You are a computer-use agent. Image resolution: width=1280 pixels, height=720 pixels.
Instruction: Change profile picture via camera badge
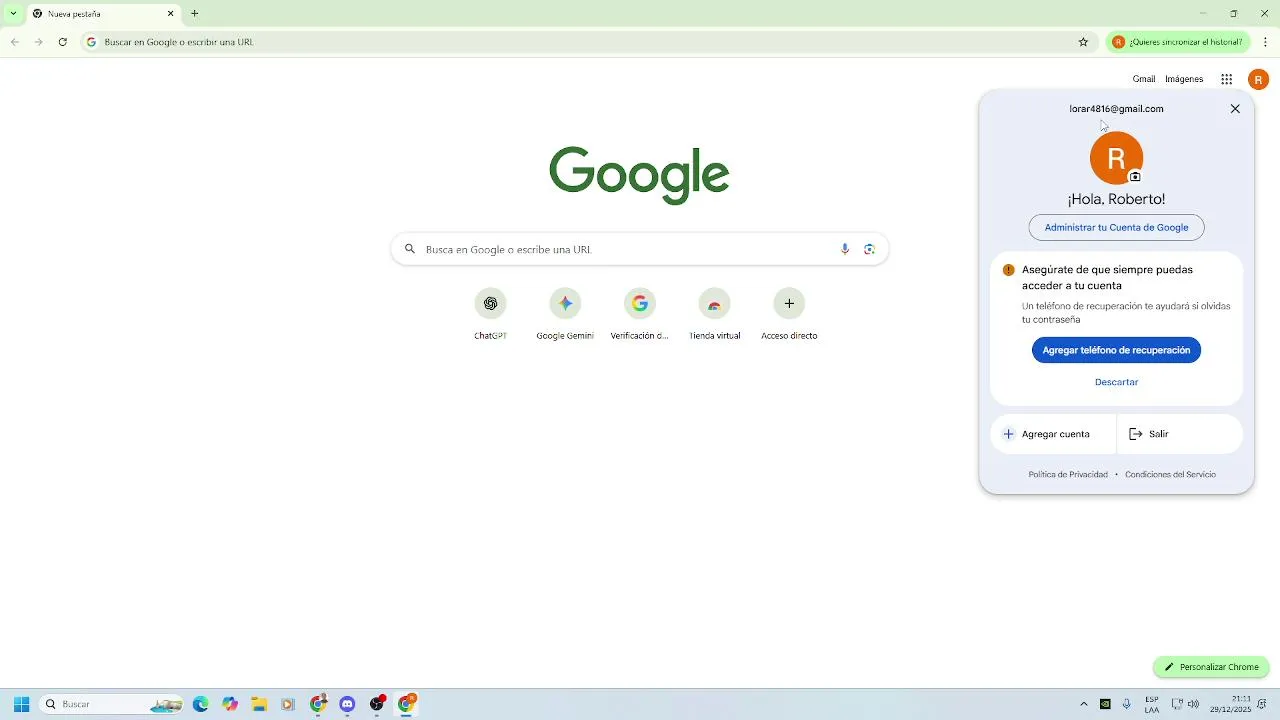(x=1135, y=177)
